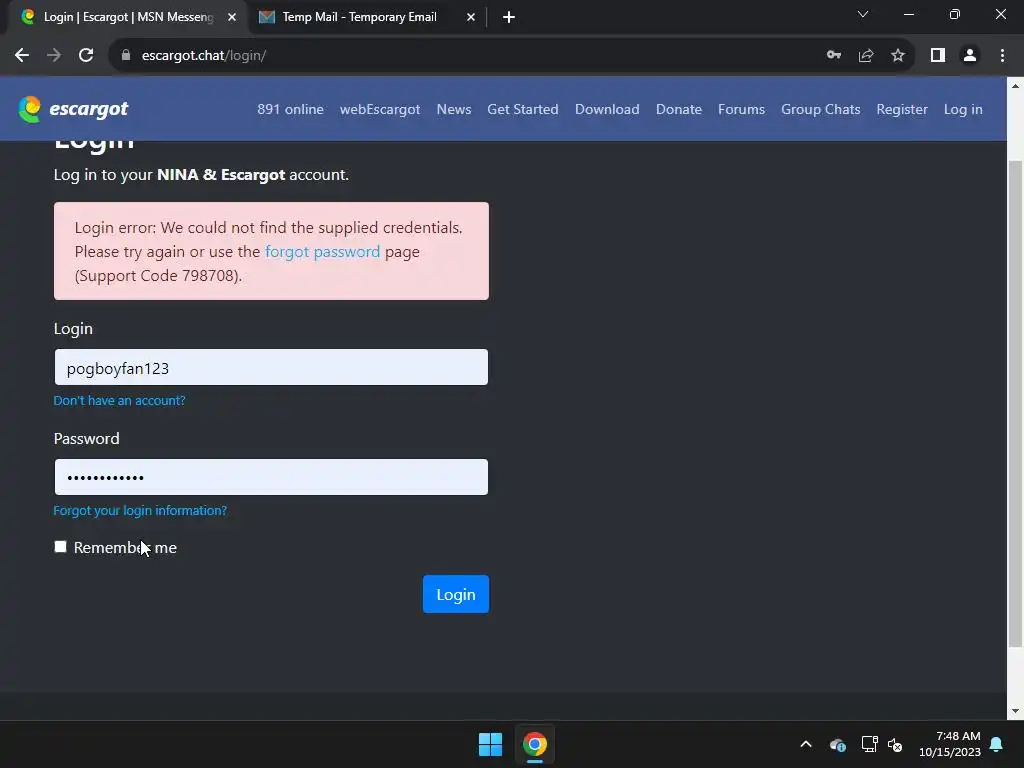Go back with the browser back arrow
This screenshot has width=1024, height=768.
22,56
